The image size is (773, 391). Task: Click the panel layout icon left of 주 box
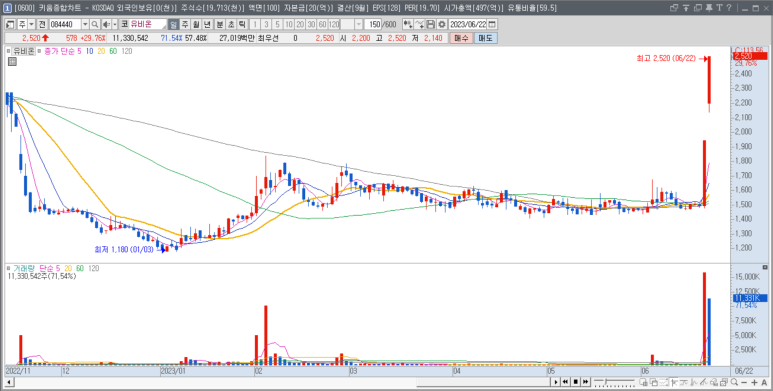10,24
